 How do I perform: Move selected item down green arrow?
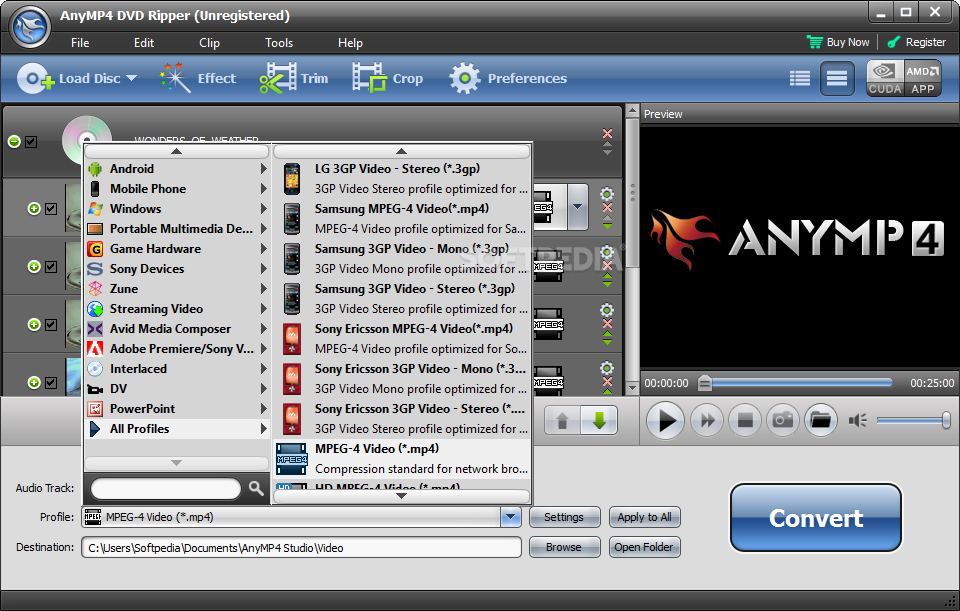[599, 420]
